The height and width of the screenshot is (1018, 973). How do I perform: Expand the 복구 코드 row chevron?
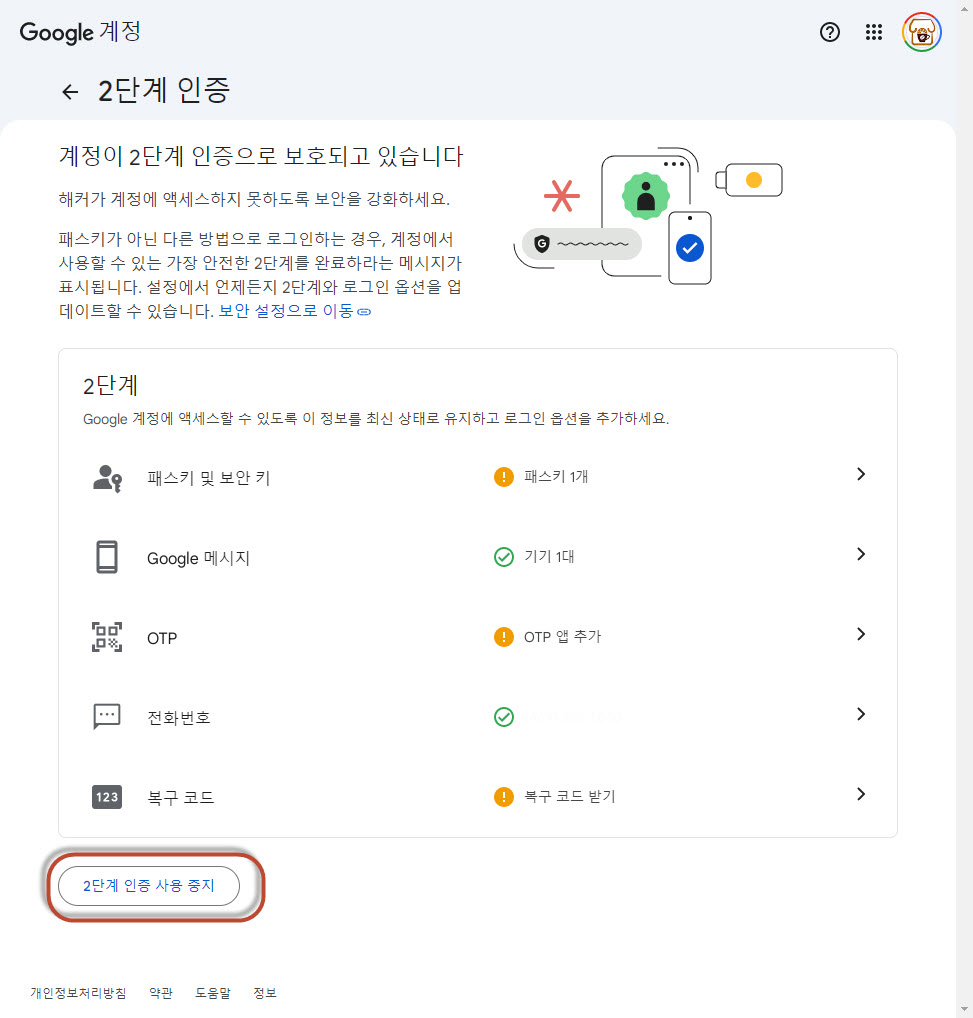tap(860, 795)
